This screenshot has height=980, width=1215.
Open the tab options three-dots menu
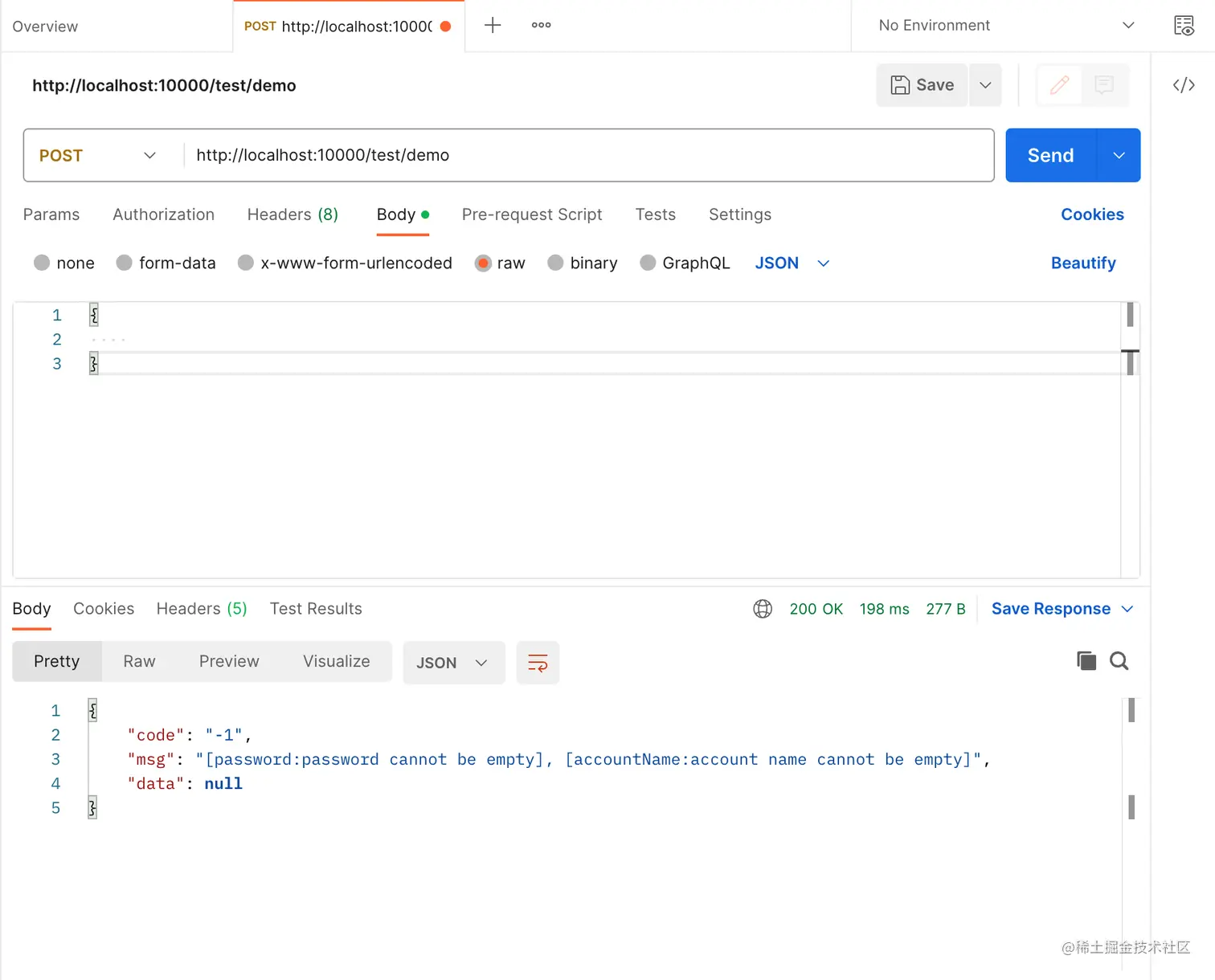541,25
